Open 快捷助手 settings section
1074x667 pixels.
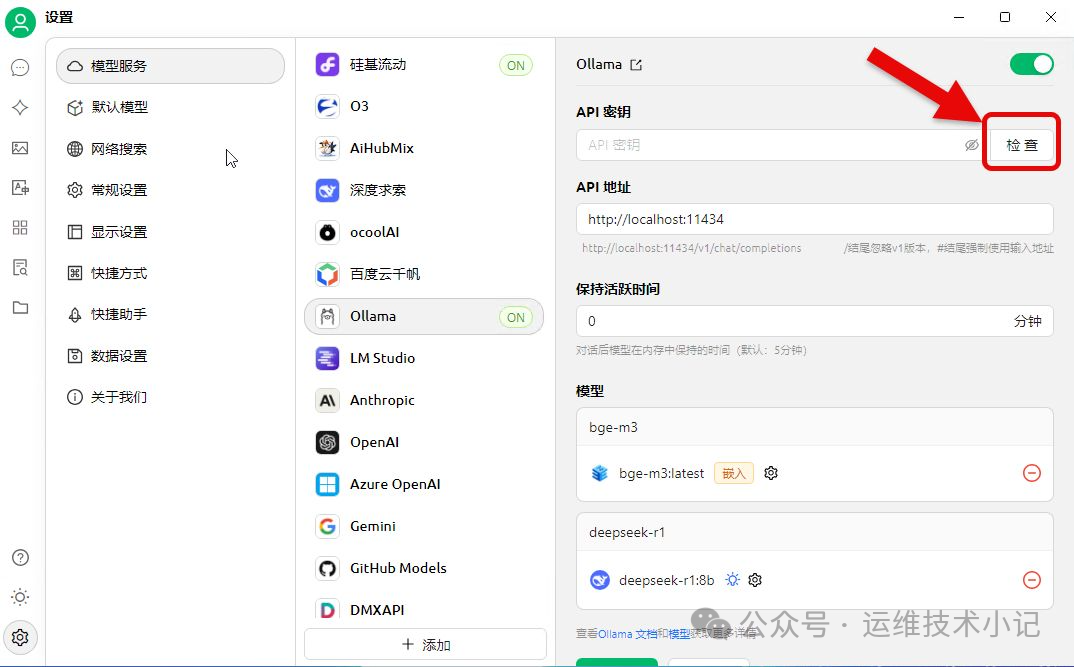(171, 314)
